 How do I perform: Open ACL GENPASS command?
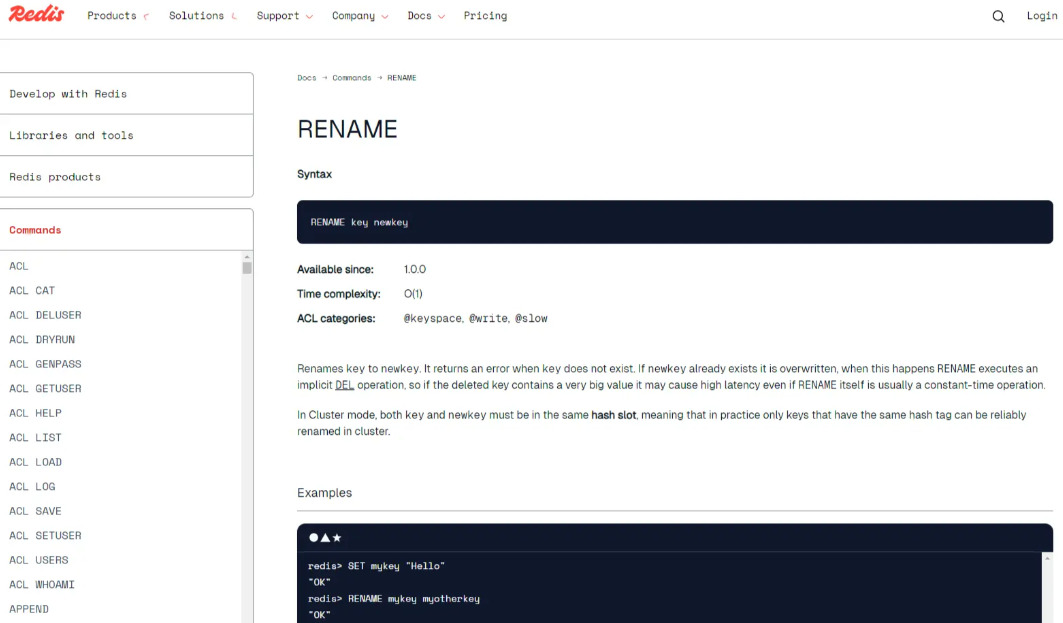point(45,364)
